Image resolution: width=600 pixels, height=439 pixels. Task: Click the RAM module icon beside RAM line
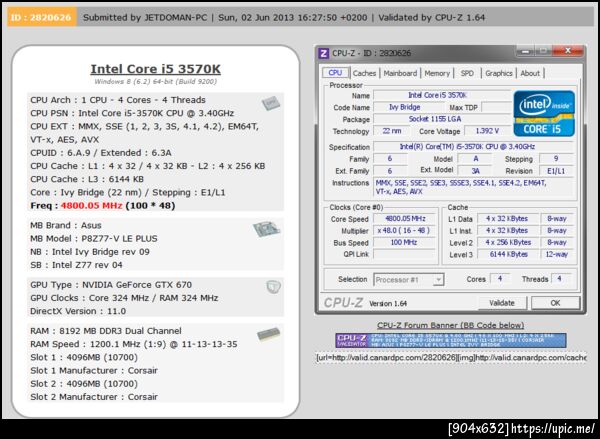click(269, 334)
